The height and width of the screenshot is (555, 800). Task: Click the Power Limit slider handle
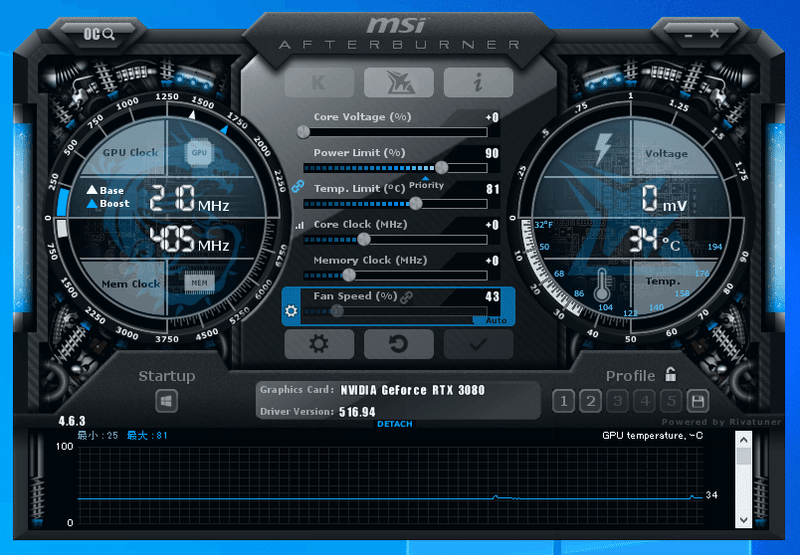(441, 167)
